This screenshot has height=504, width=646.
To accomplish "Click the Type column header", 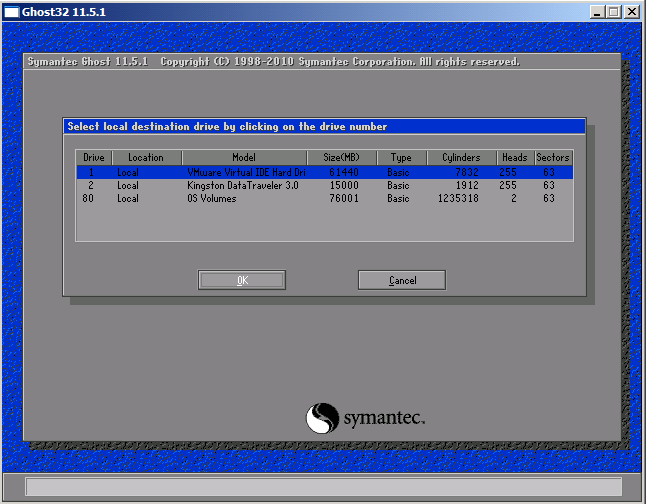I will pyautogui.click(x=401, y=158).
